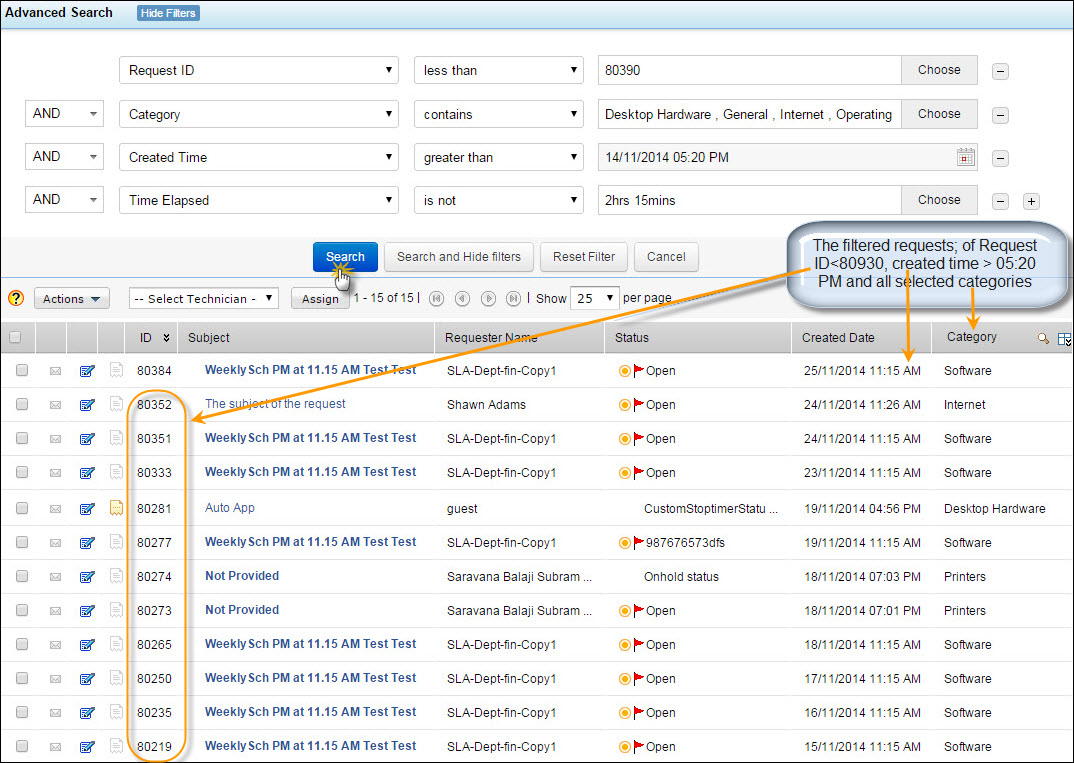Screen dimensions: 1074x763
Task: Change the Show 25 per page dropdown
Action: (x=595, y=299)
